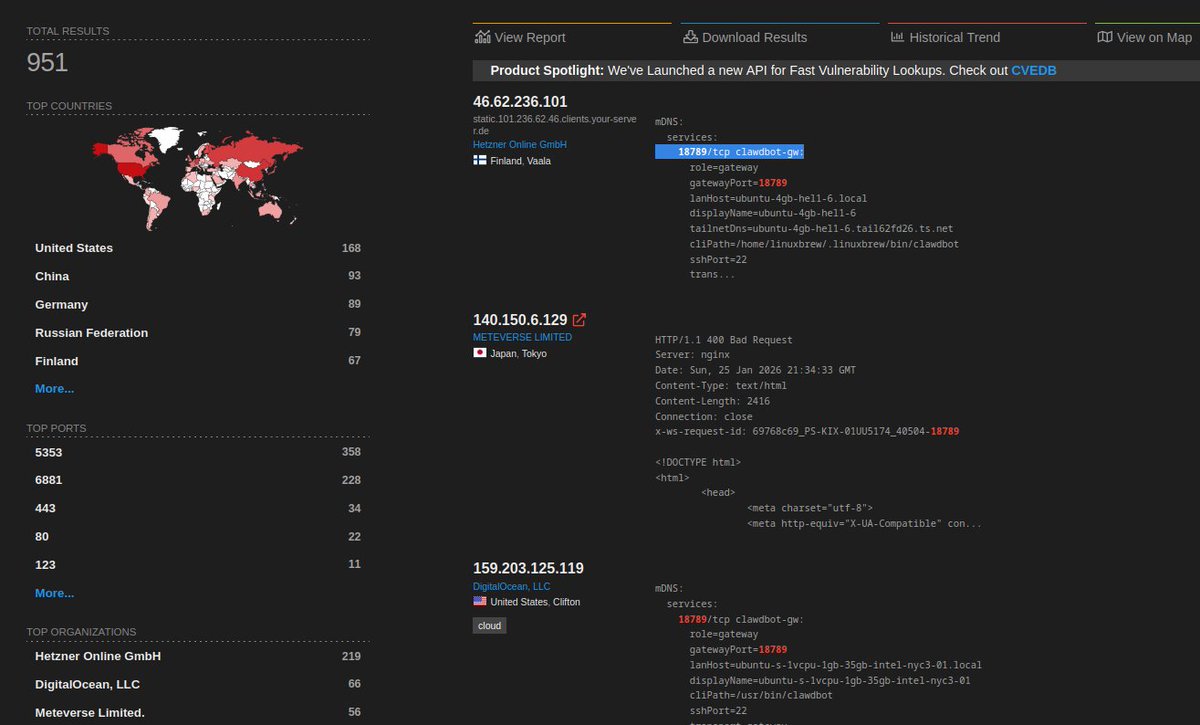Click the x-ws-request-id header line
The height and width of the screenshot is (725, 1200).
click(807, 431)
